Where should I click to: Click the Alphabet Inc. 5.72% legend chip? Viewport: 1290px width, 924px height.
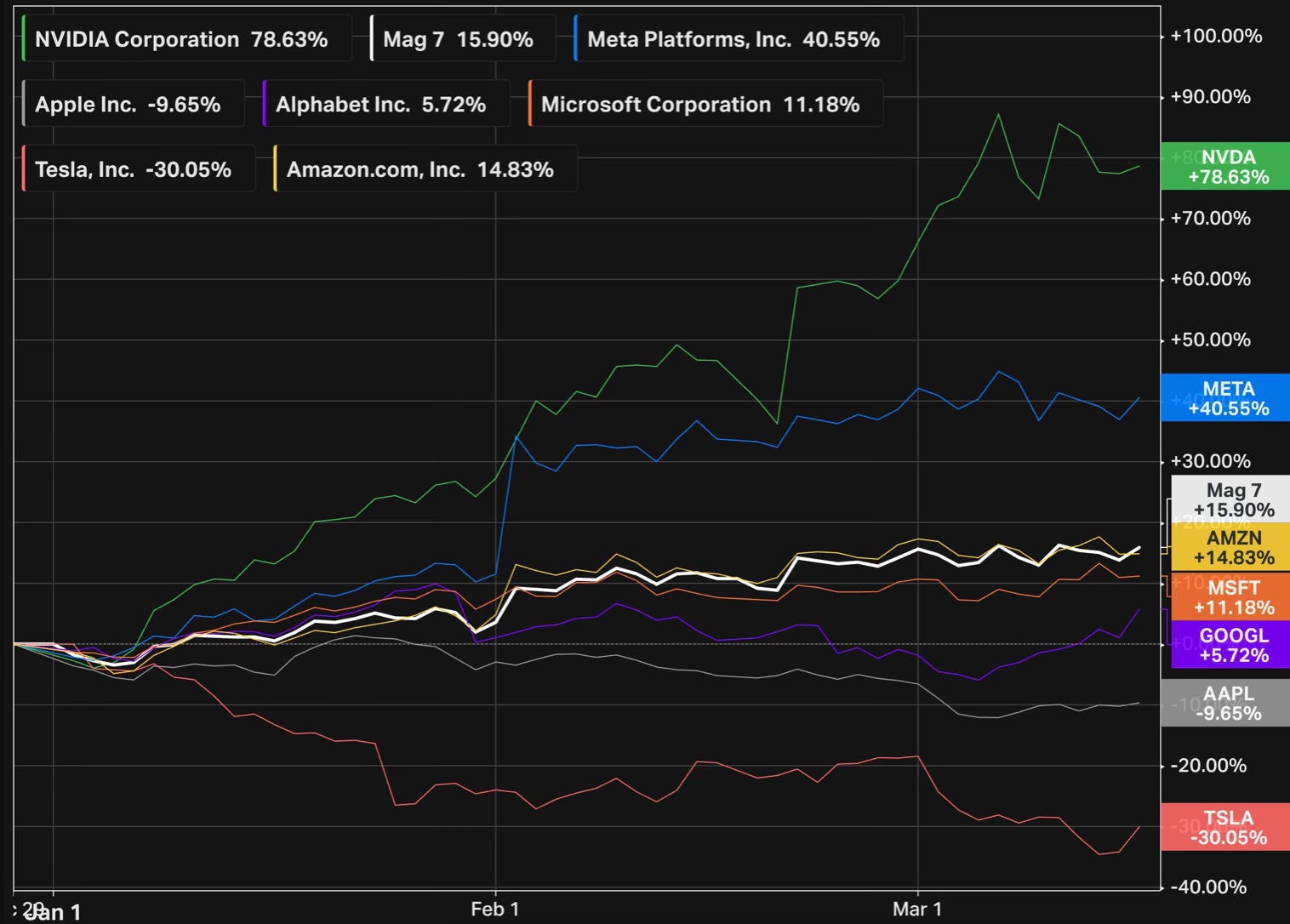pyautogui.click(x=386, y=104)
